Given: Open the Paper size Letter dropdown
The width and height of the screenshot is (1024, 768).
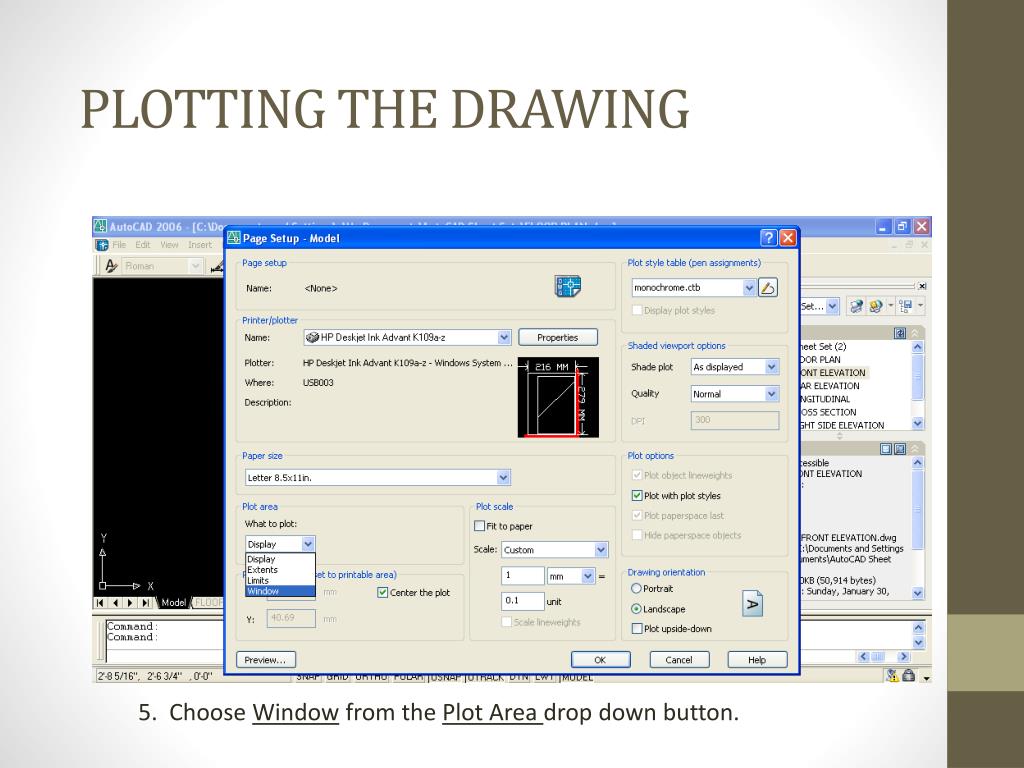Looking at the screenshot, I should [503, 477].
